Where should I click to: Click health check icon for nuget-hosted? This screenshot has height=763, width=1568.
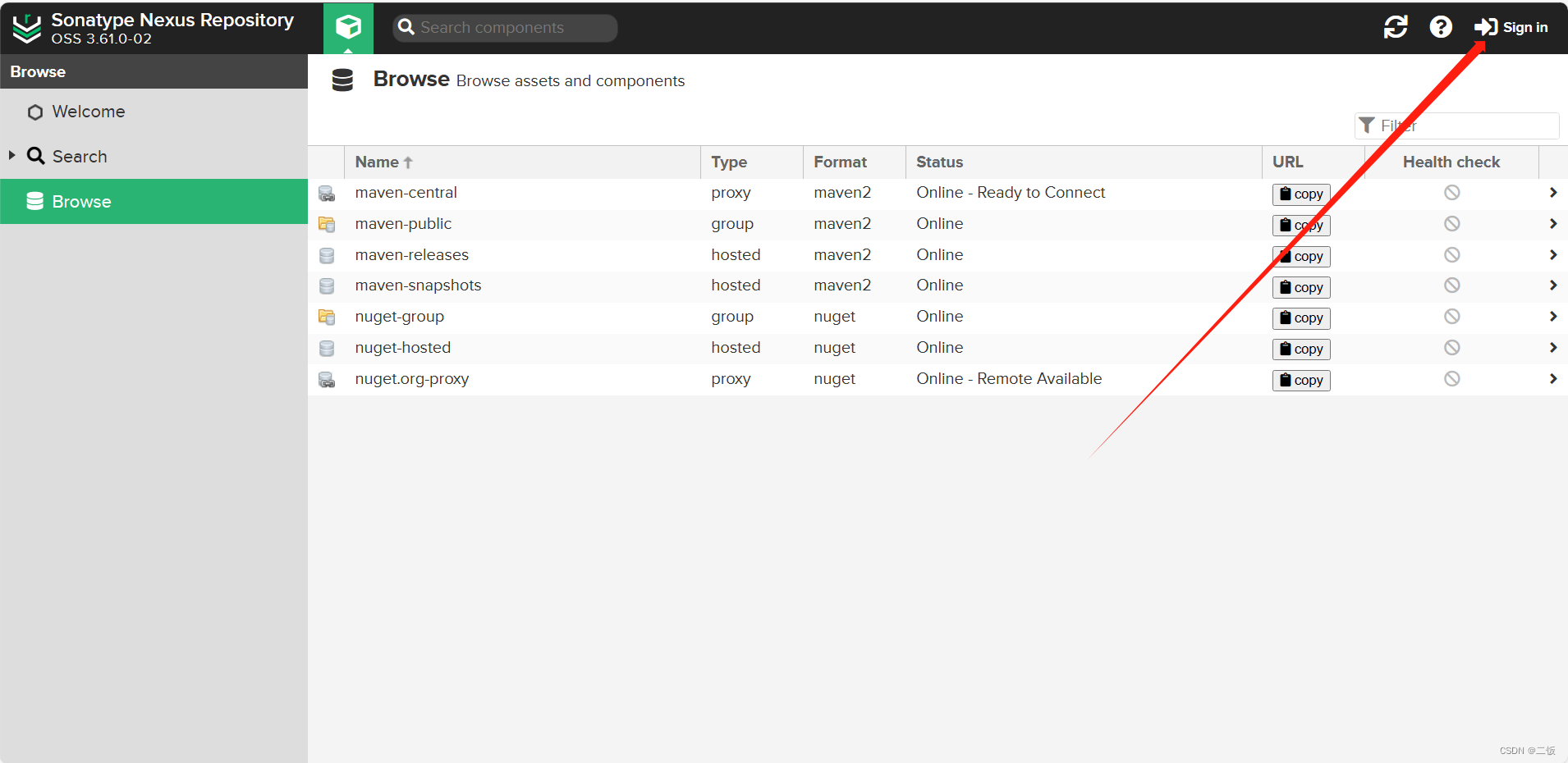click(1452, 347)
